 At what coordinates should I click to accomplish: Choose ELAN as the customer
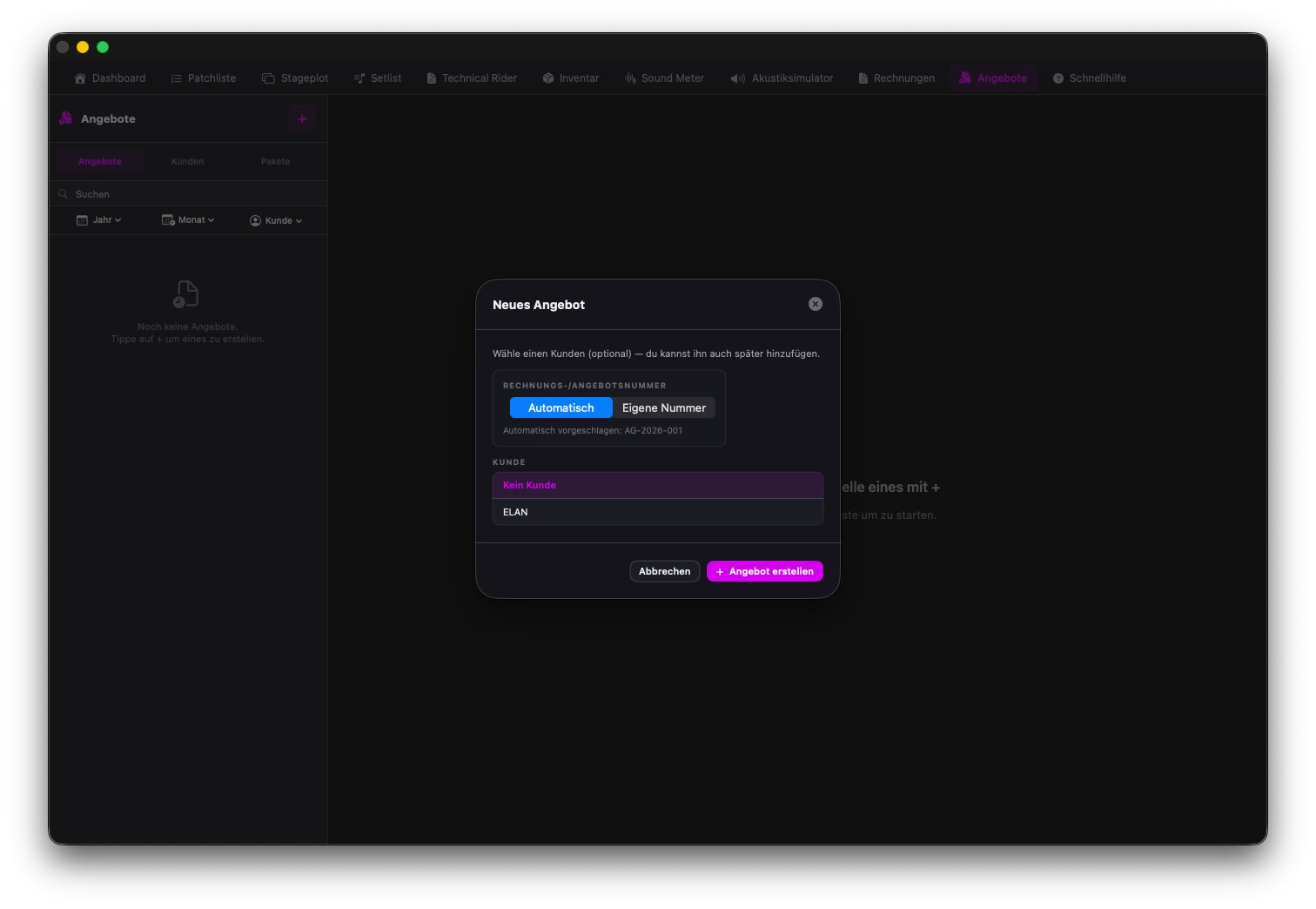pyautogui.click(x=658, y=512)
